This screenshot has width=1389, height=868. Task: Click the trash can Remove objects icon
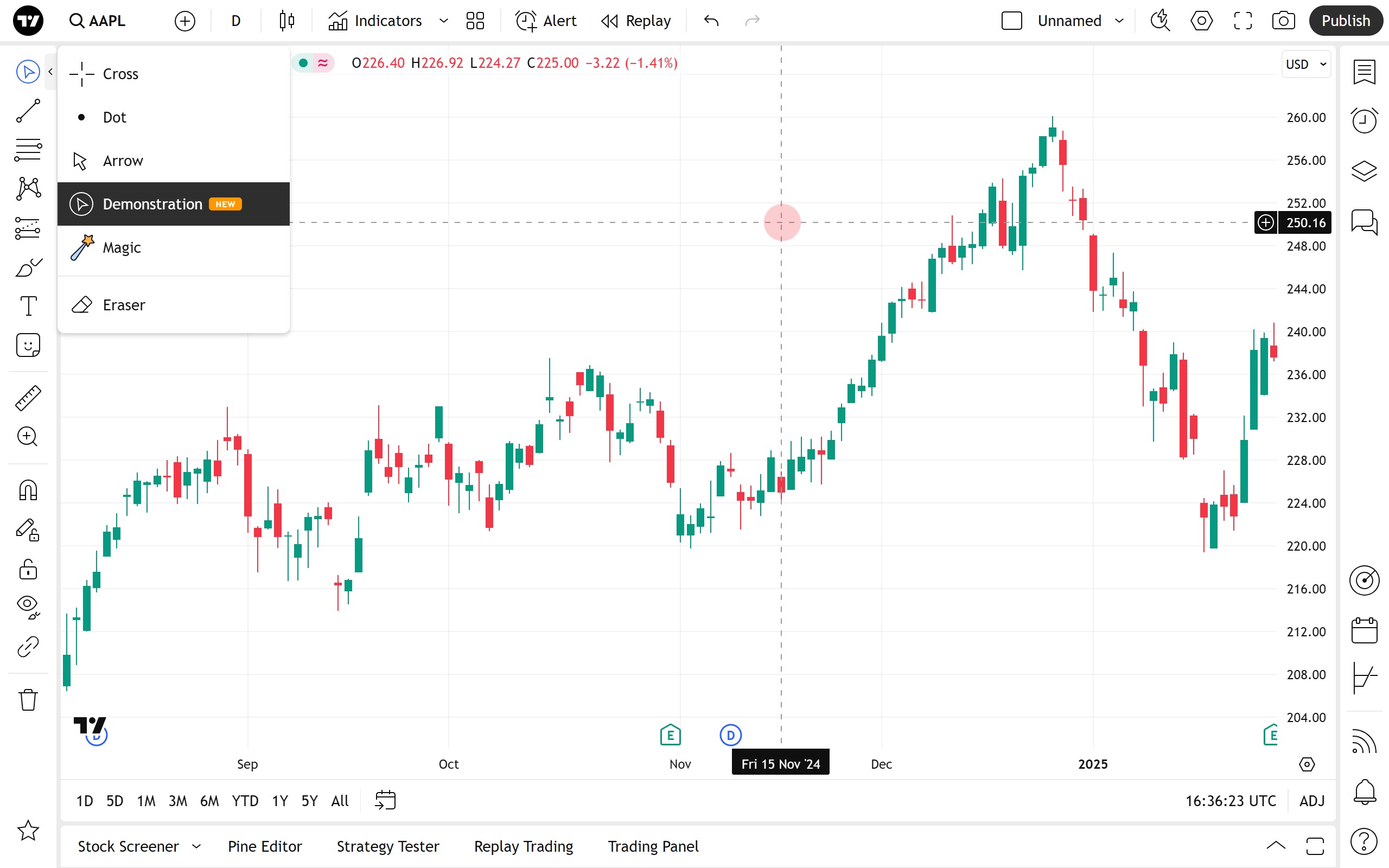28,700
